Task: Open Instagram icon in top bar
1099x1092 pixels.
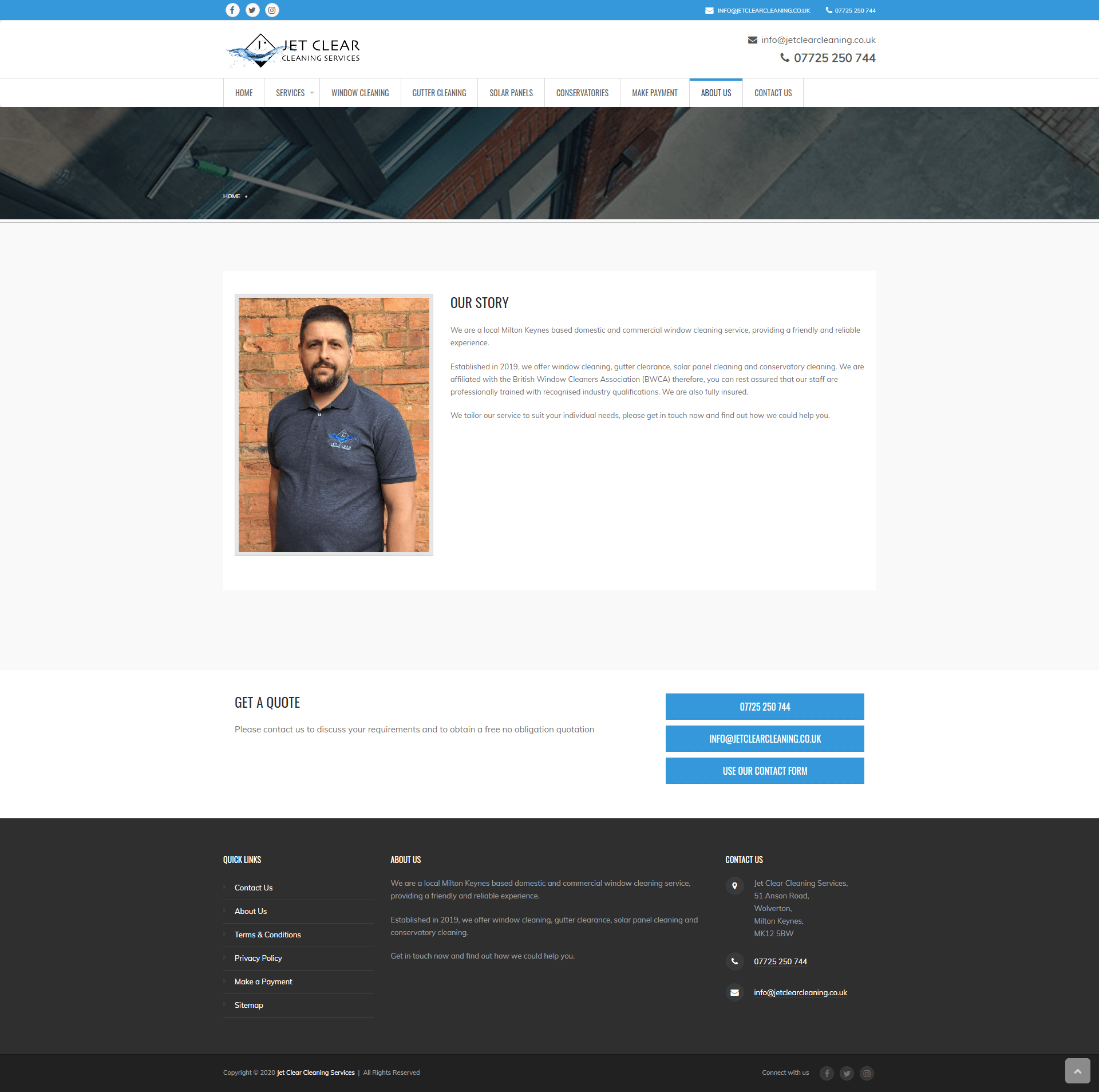Action: coord(272,10)
